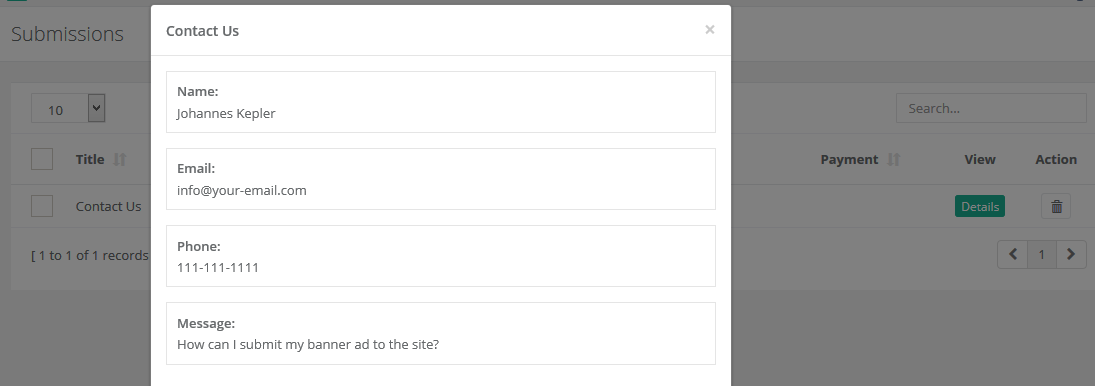Check the Contact Us row checkbox

click(x=42, y=206)
